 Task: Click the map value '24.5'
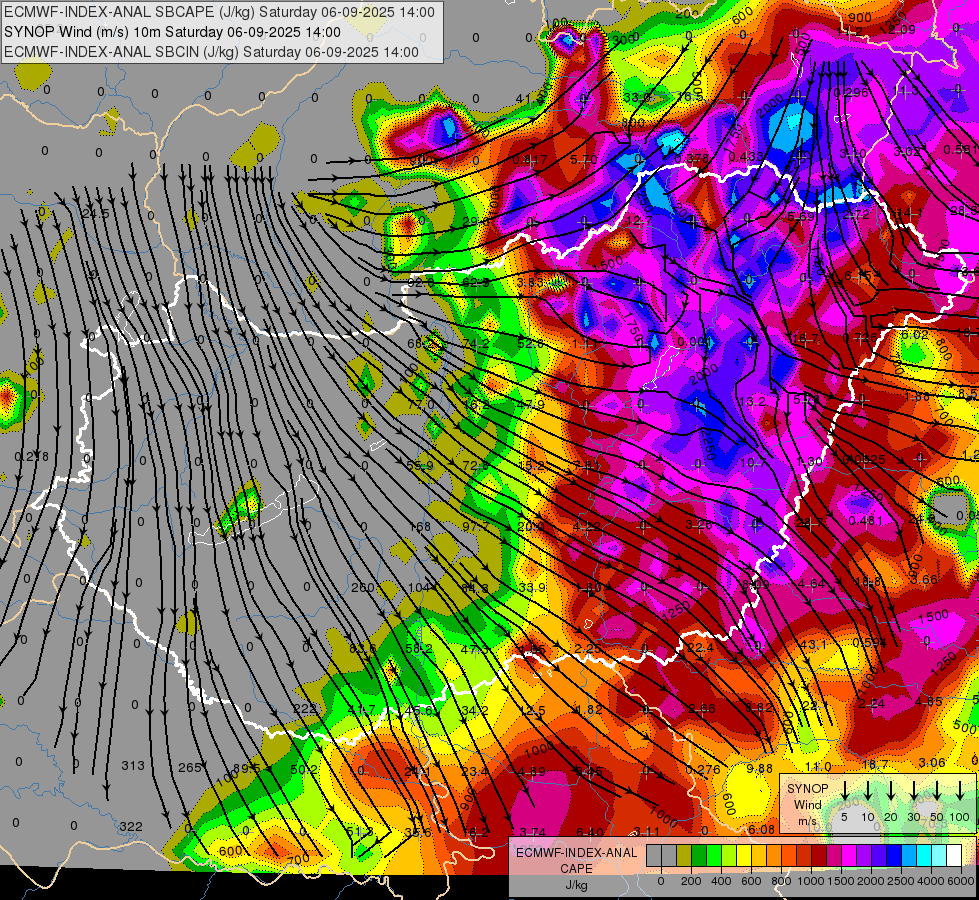click(x=96, y=214)
